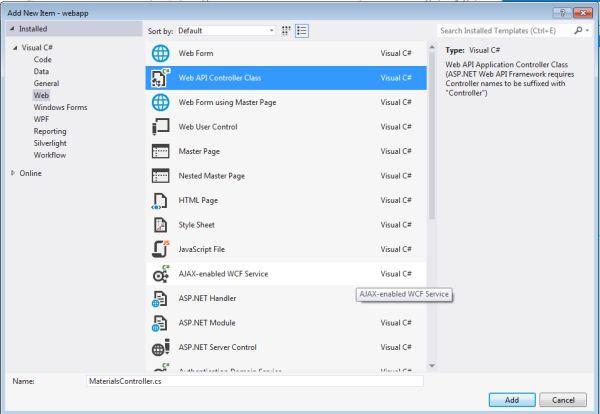The height and width of the screenshot is (414, 600).
Task: Select the Code category
Action: click(x=42, y=60)
